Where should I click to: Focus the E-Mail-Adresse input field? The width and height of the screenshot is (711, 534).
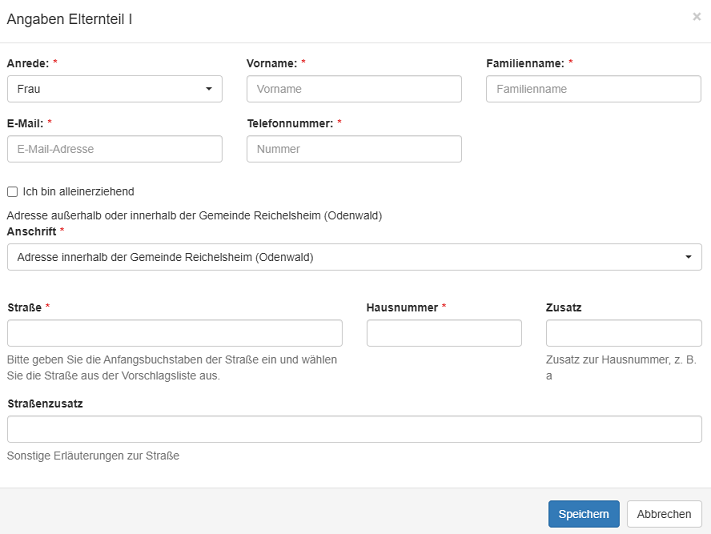(x=115, y=149)
